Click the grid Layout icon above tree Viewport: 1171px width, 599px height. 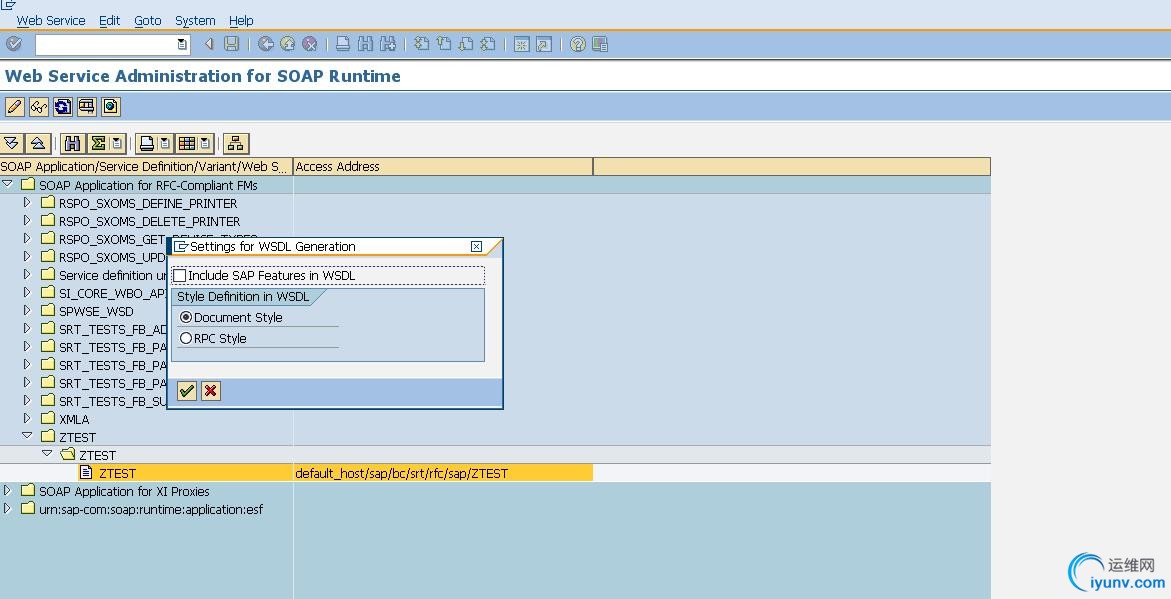pos(187,143)
